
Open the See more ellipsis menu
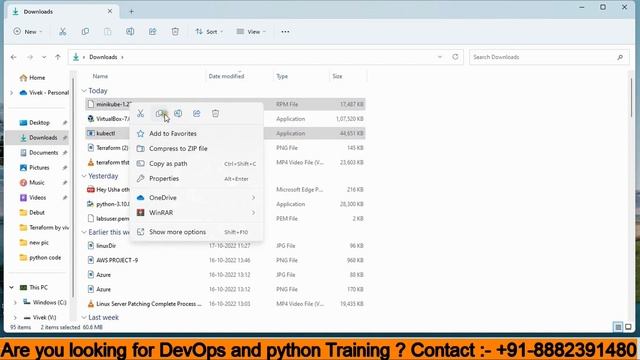285,31
